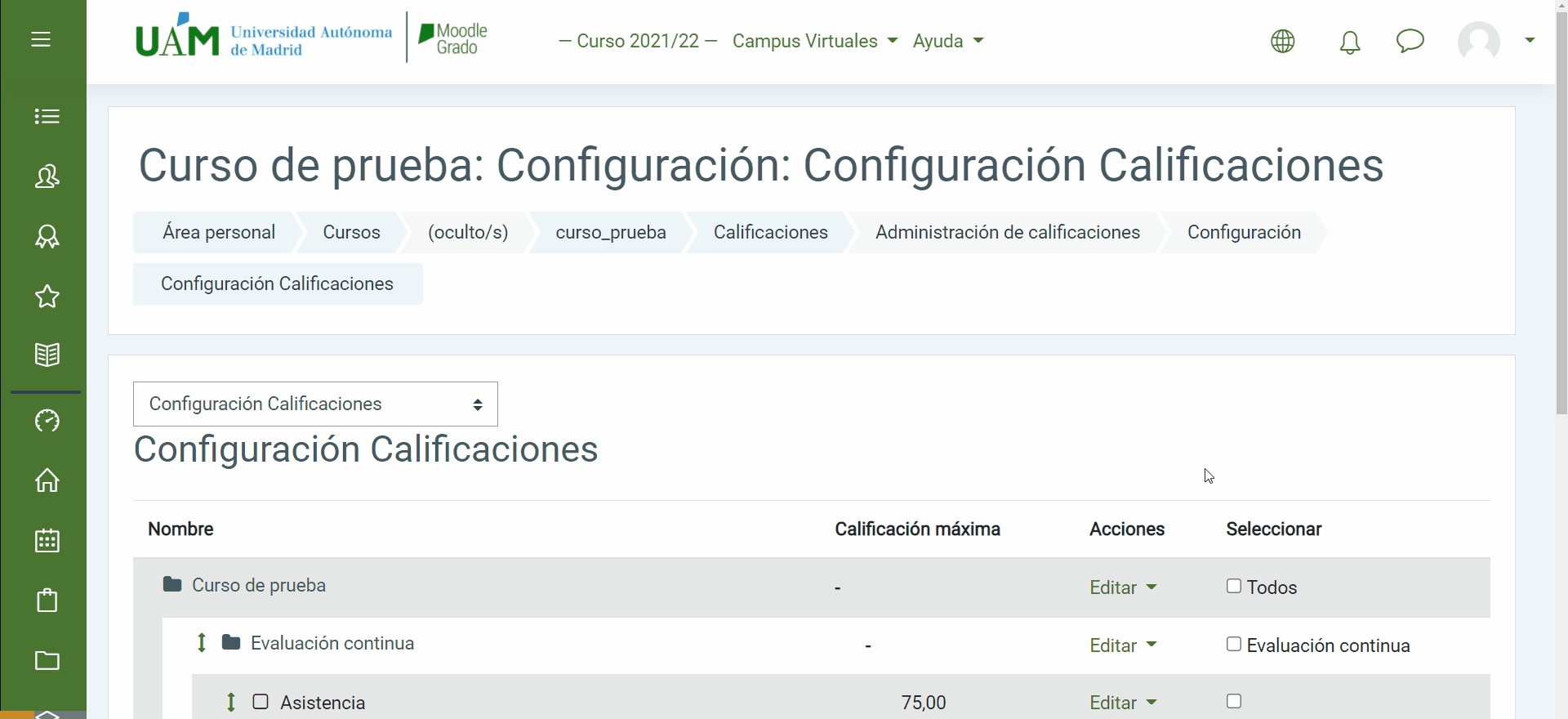Click the language globe icon
Screen dimensions: 1568x719
1282,42
